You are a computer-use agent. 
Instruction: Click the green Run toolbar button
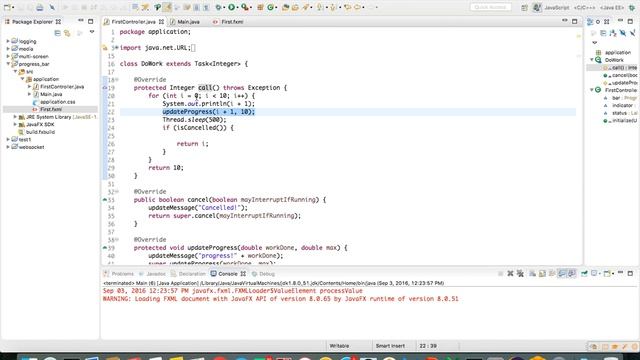click(x=231, y=7)
